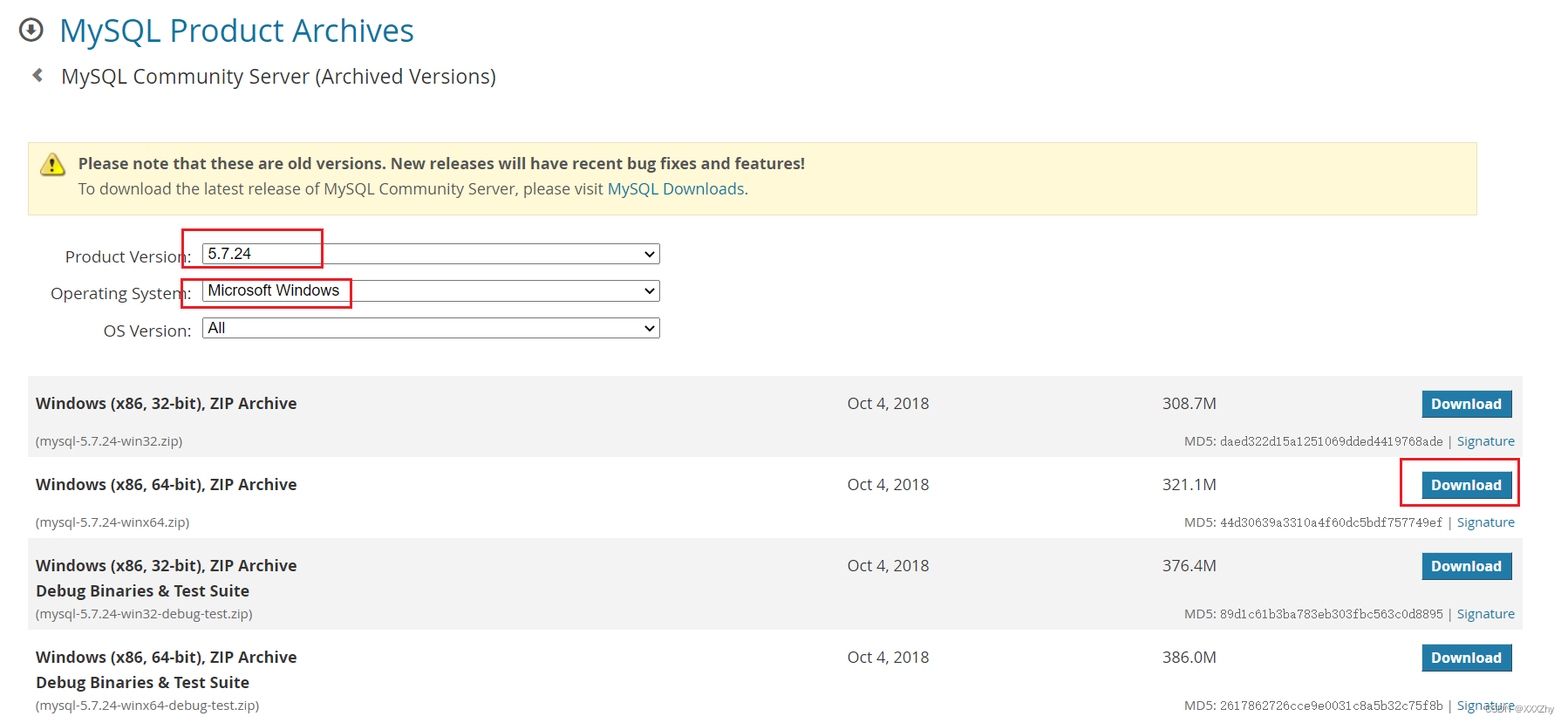Download the 64-bit Debug Binaries archive
This screenshot has height=723, width=1568.
[x=1466, y=658]
